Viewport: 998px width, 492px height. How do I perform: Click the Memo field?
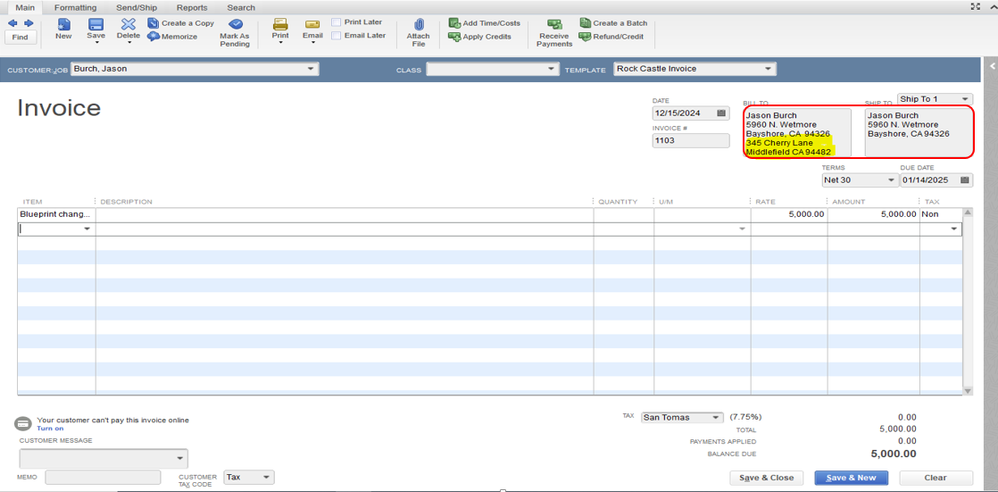coord(103,477)
